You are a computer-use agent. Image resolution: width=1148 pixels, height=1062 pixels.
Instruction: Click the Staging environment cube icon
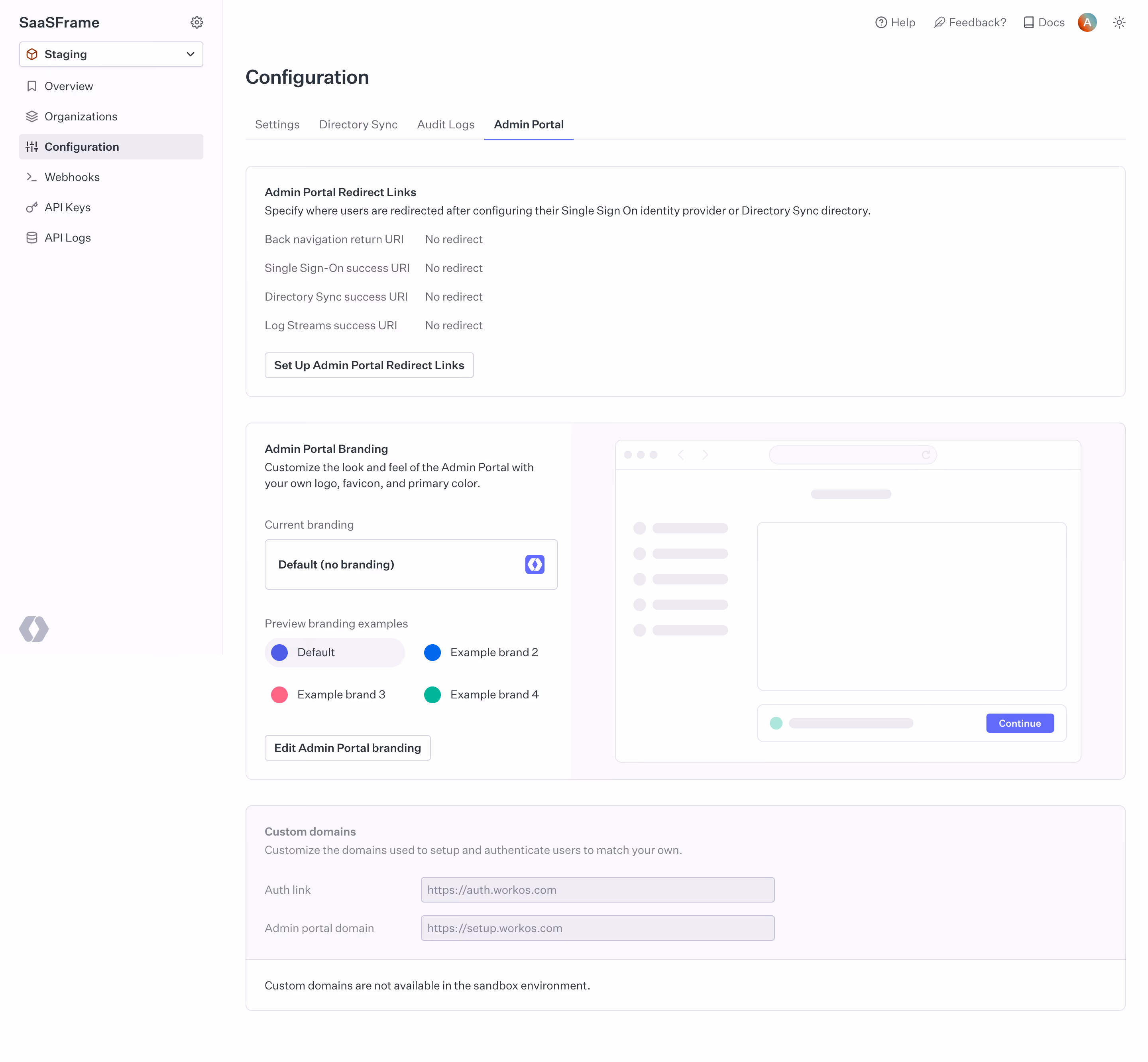click(32, 54)
